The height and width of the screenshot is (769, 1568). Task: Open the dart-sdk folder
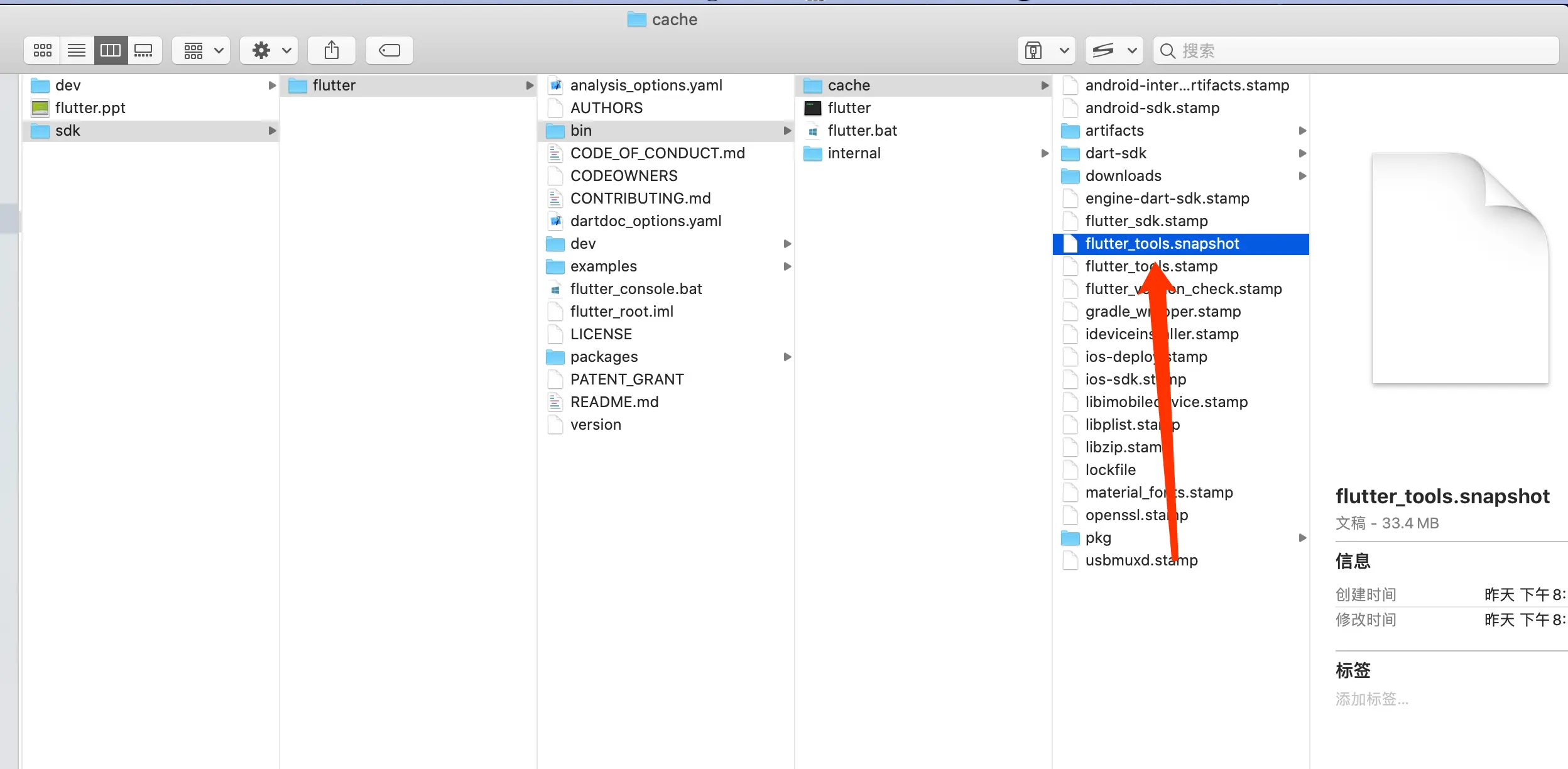coord(1116,153)
